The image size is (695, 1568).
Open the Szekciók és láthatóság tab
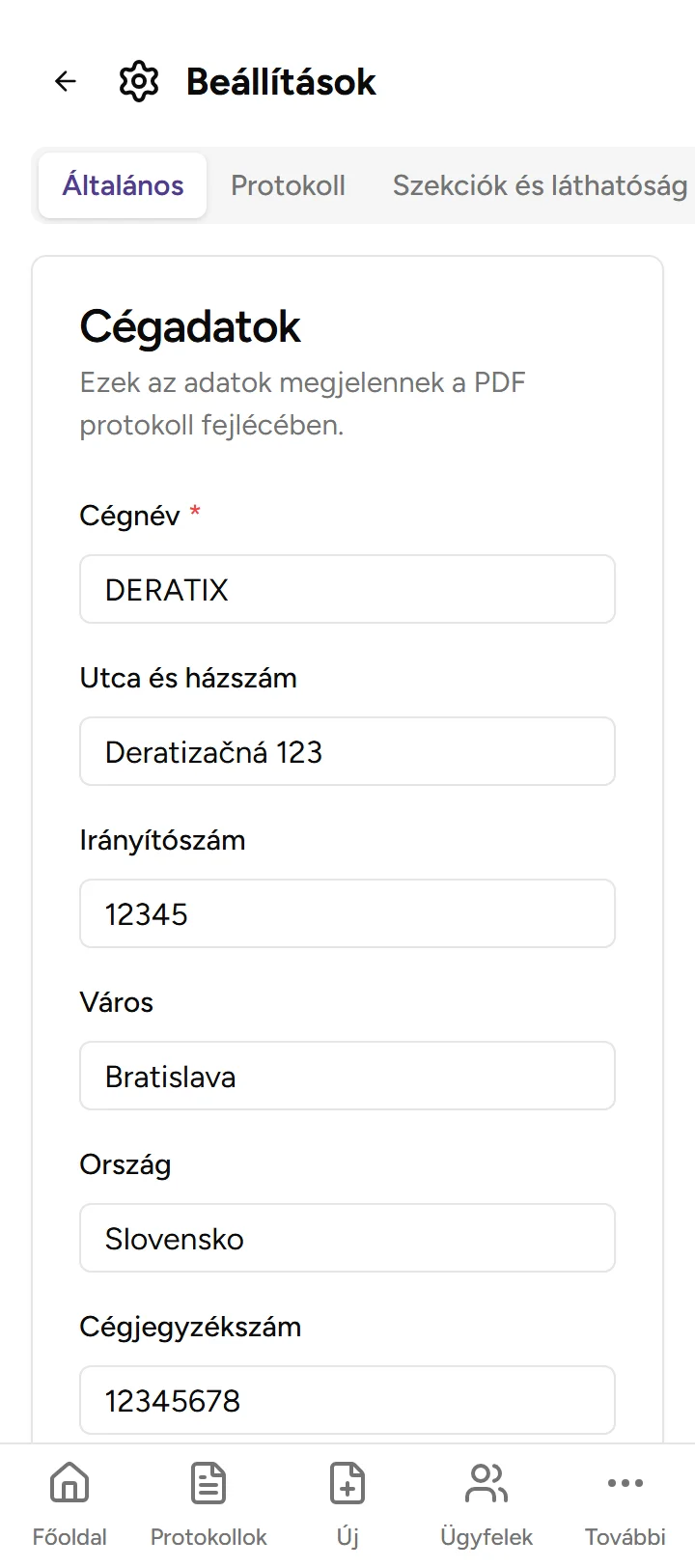click(540, 185)
